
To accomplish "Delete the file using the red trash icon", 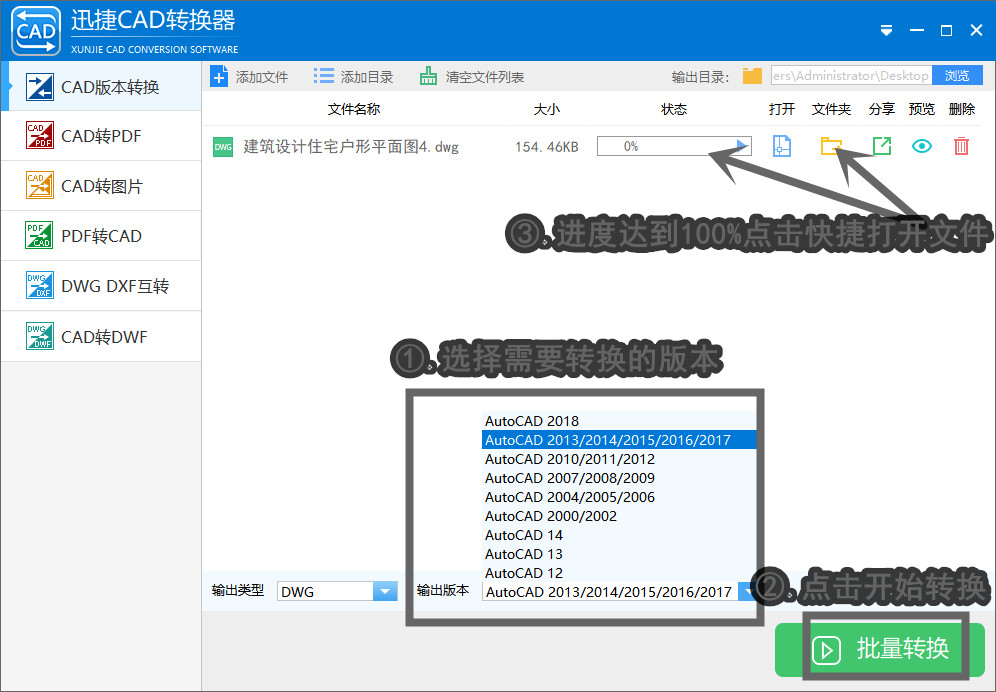I will (x=962, y=146).
